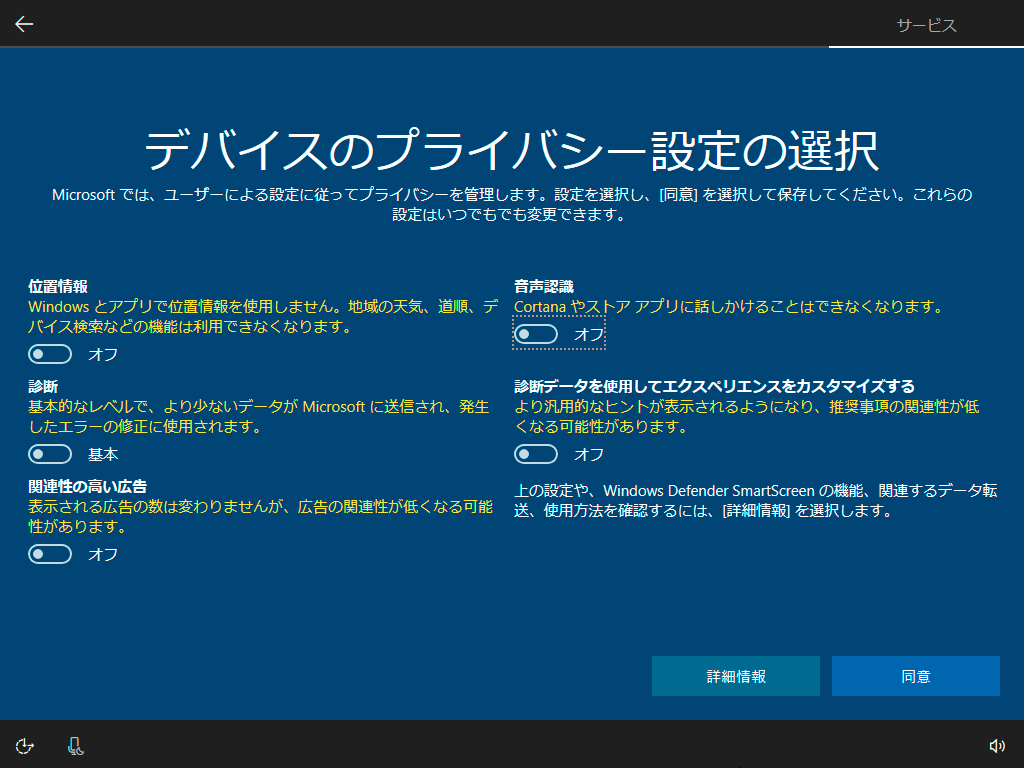Image resolution: width=1024 pixels, height=768 pixels.
Task: Click the volume speaker icon
Action: [996, 745]
